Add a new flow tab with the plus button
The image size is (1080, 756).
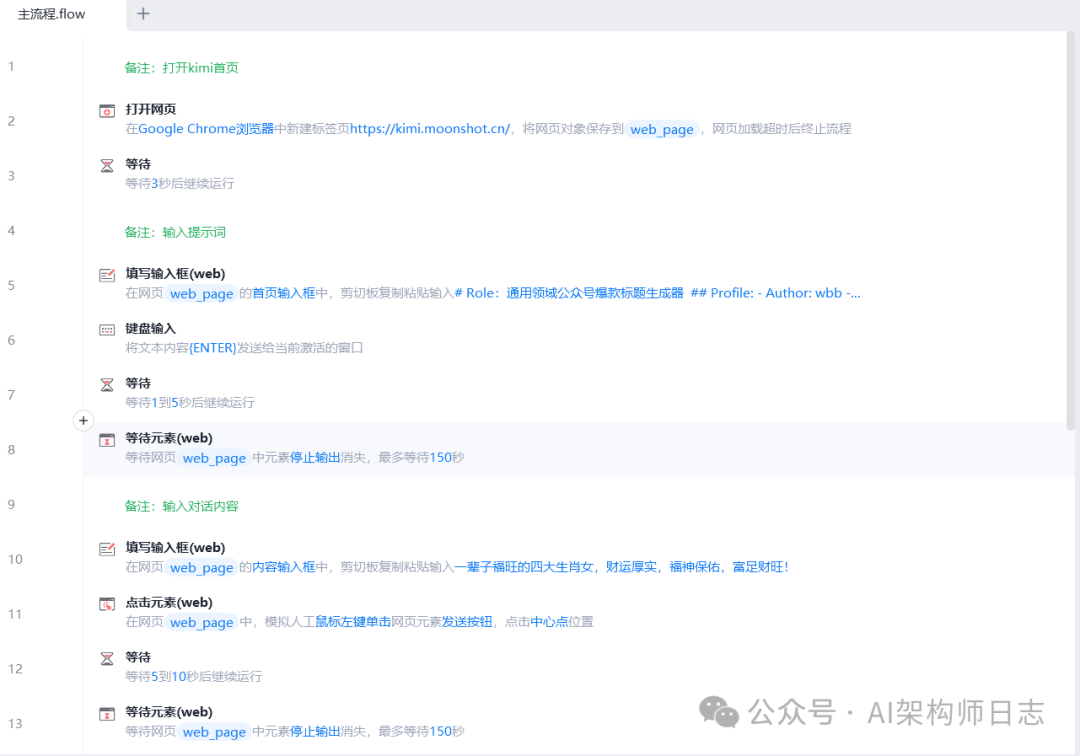tap(143, 14)
